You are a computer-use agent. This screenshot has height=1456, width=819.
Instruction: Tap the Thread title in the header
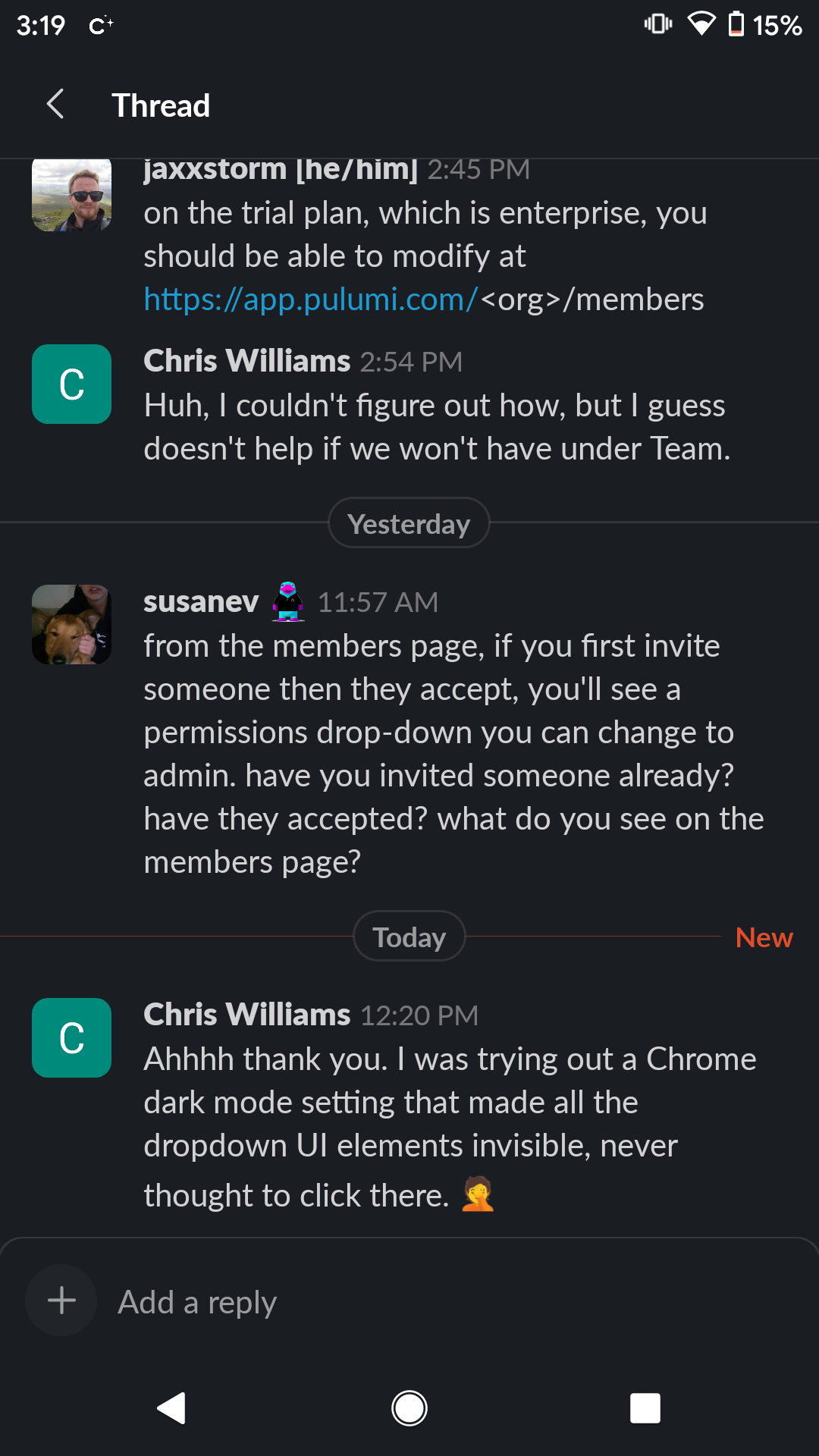[x=161, y=105]
